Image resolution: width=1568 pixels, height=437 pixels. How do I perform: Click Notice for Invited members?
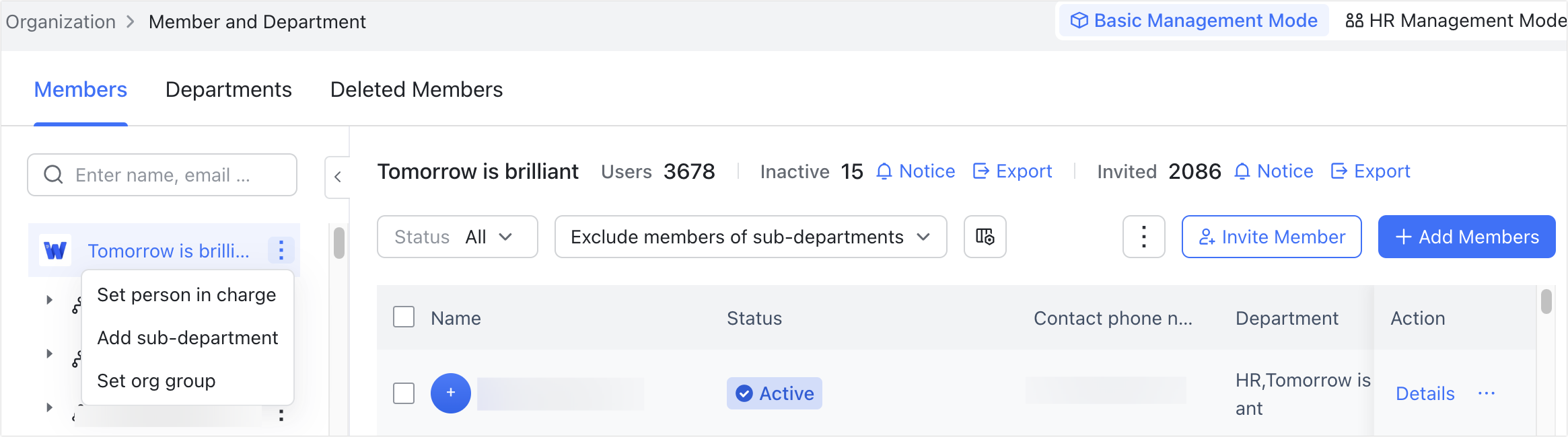click(1273, 171)
